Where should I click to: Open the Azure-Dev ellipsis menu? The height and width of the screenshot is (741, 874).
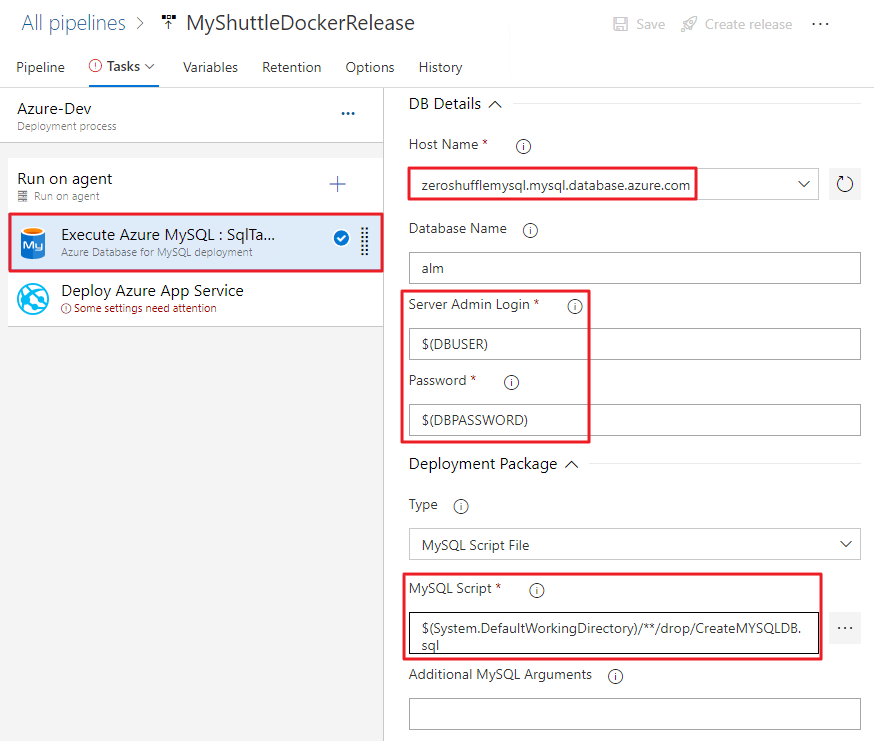coord(348,114)
